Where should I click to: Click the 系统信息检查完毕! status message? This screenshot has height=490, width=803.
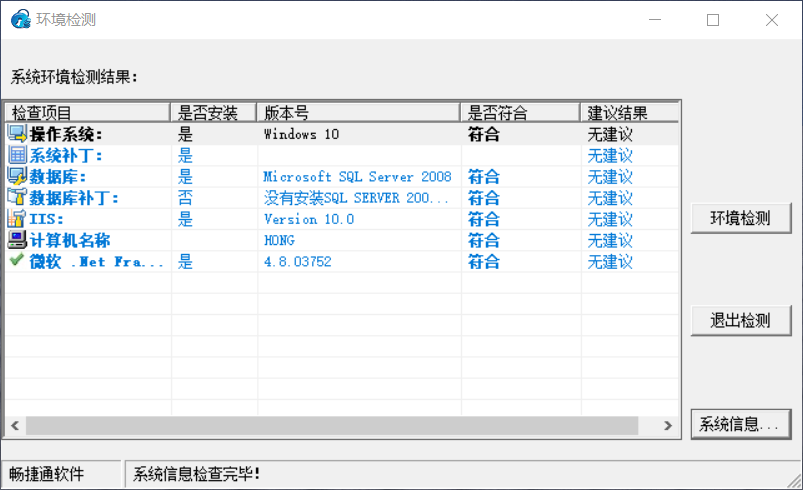197,474
